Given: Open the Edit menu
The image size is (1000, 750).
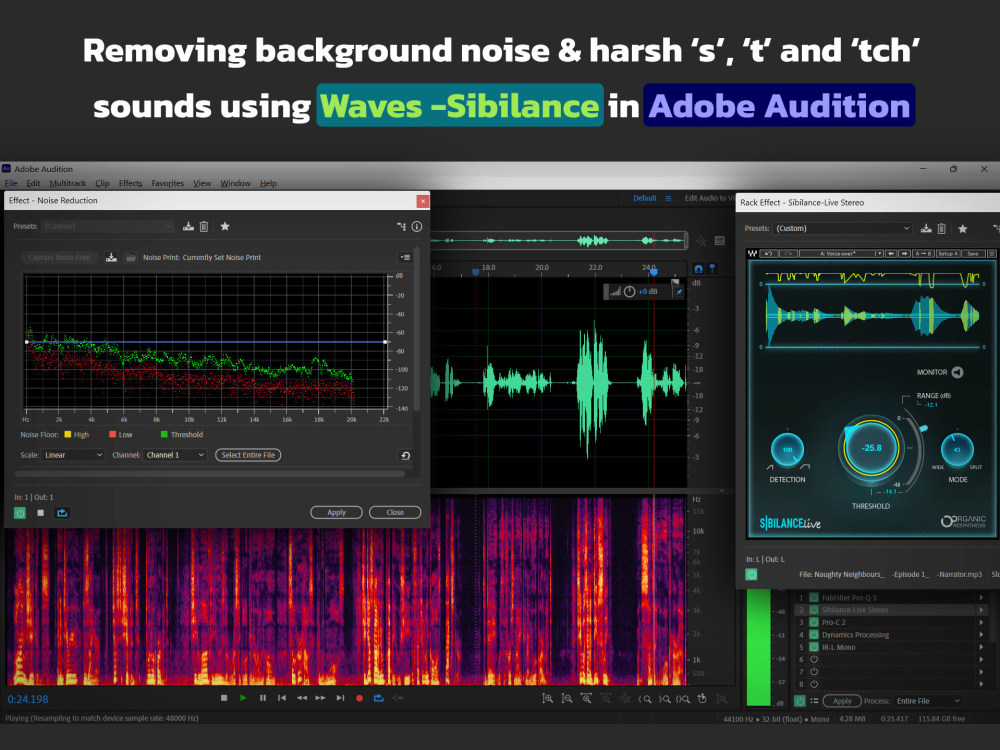Looking at the screenshot, I should (33, 184).
